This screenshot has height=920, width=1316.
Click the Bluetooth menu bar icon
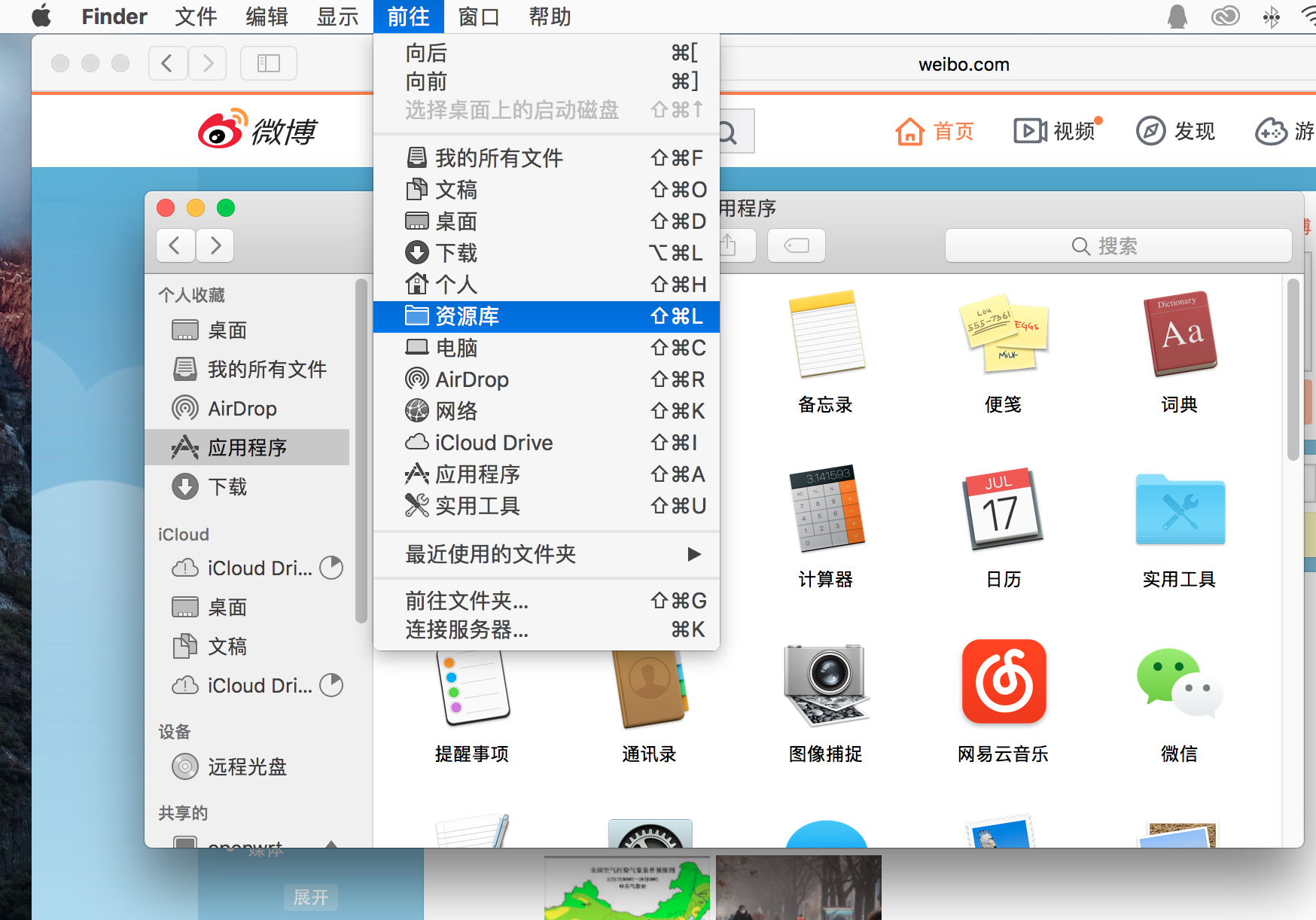click(x=1272, y=17)
